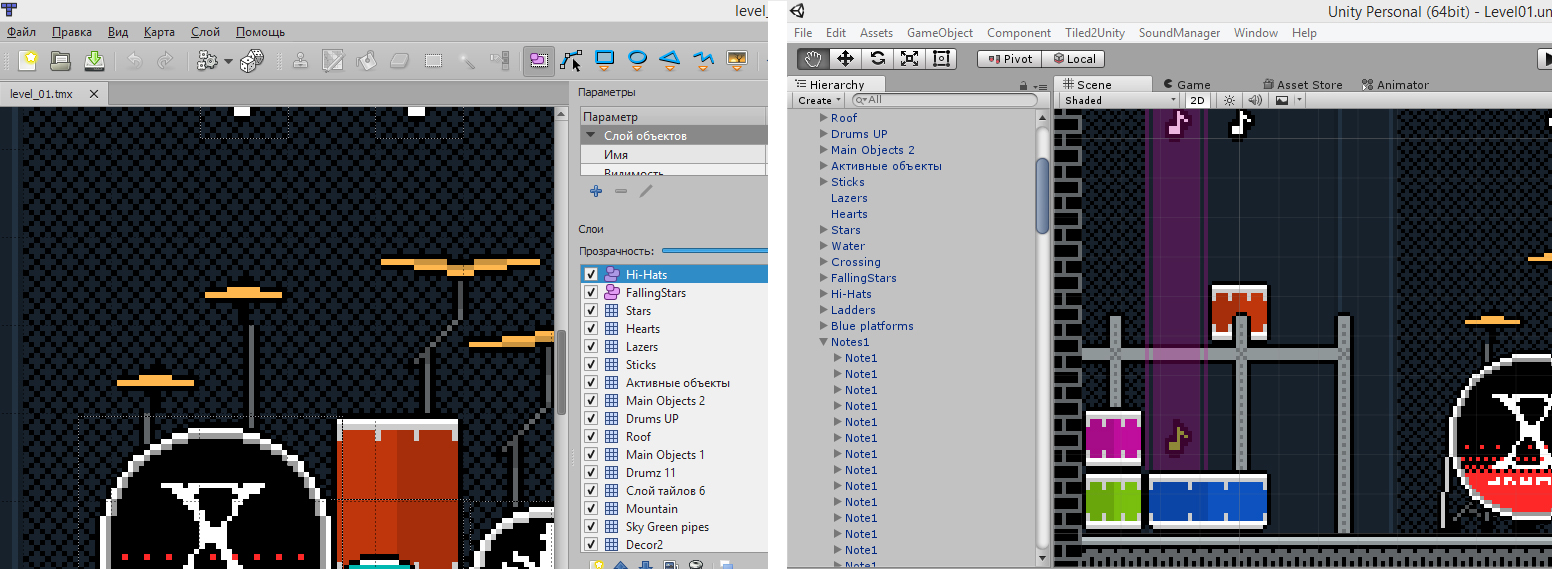This screenshot has width=1552, height=569.
Task: Select Unity's Rotate tool
Action: click(877, 58)
